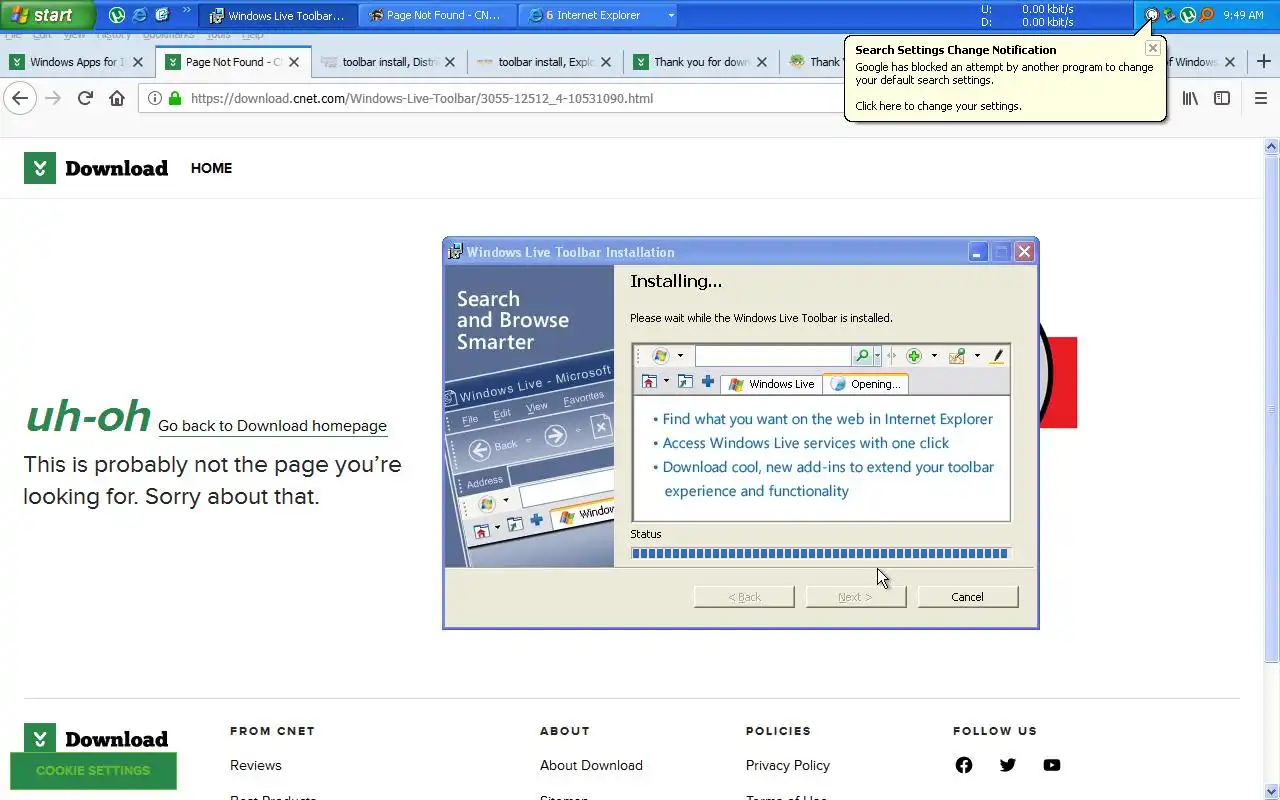Image resolution: width=1280 pixels, height=800 pixels.
Task: Launch uTorrent from the quick launch bar
Action: [117, 15]
